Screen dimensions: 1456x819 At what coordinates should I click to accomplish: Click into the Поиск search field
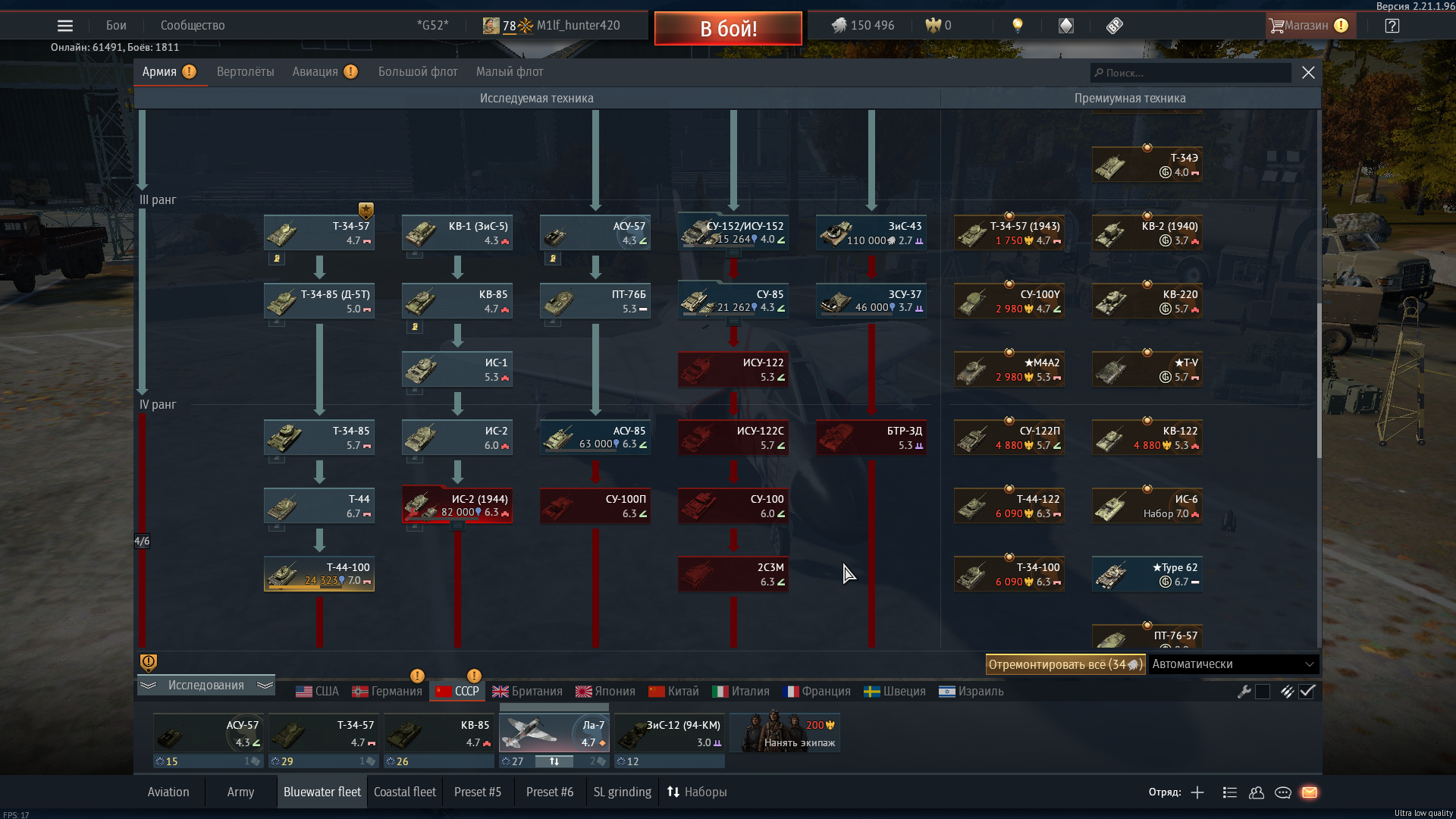tap(1191, 73)
